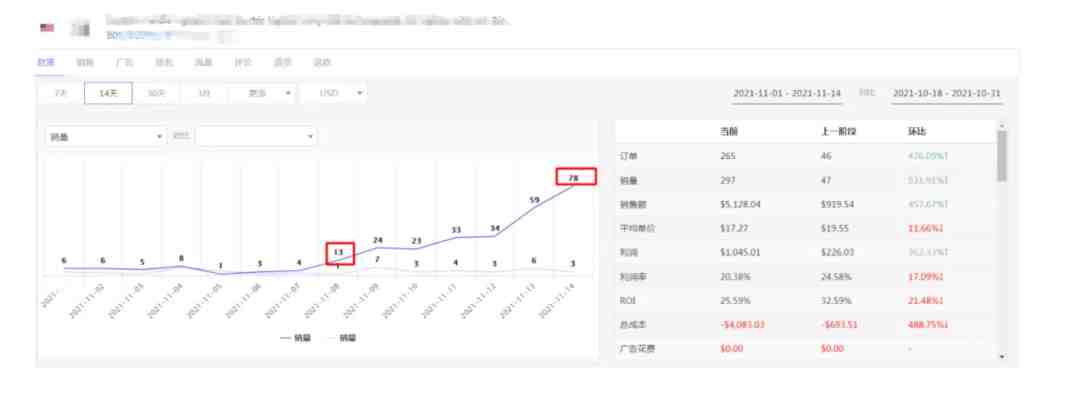Select the 7天 time range button
The width and height of the screenshot is (1080, 405).
(x=61, y=93)
